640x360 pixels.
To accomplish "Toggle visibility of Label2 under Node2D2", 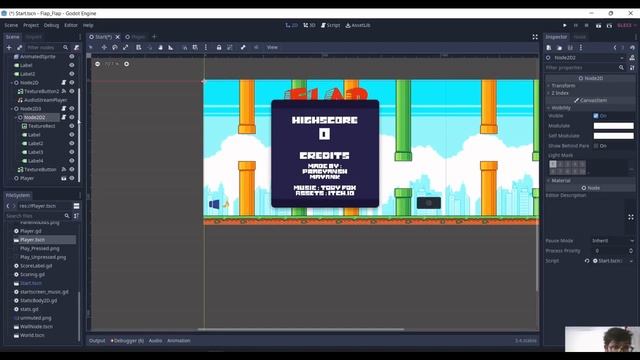I will (72, 143).
